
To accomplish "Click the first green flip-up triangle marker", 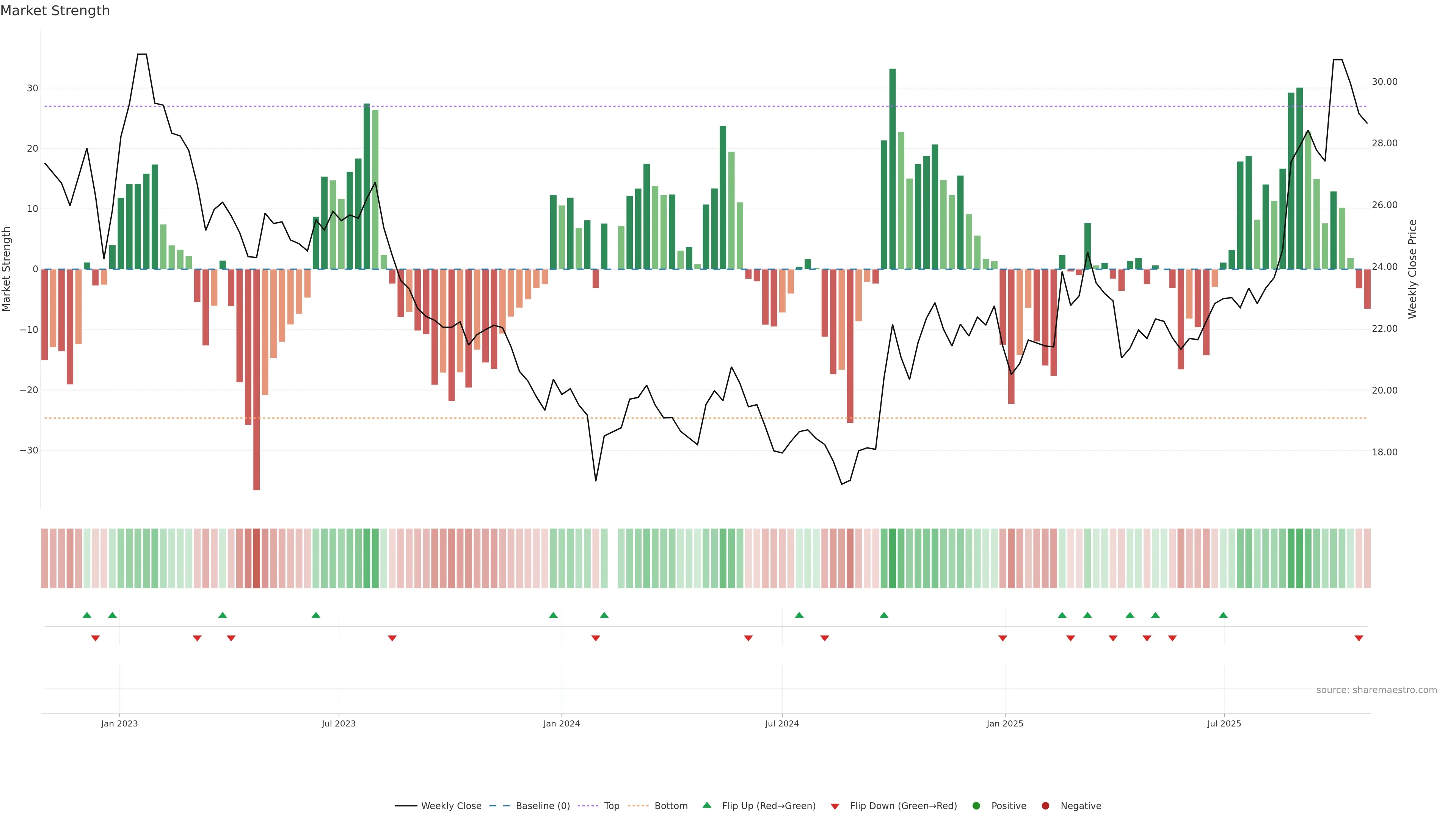I will 86,615.
